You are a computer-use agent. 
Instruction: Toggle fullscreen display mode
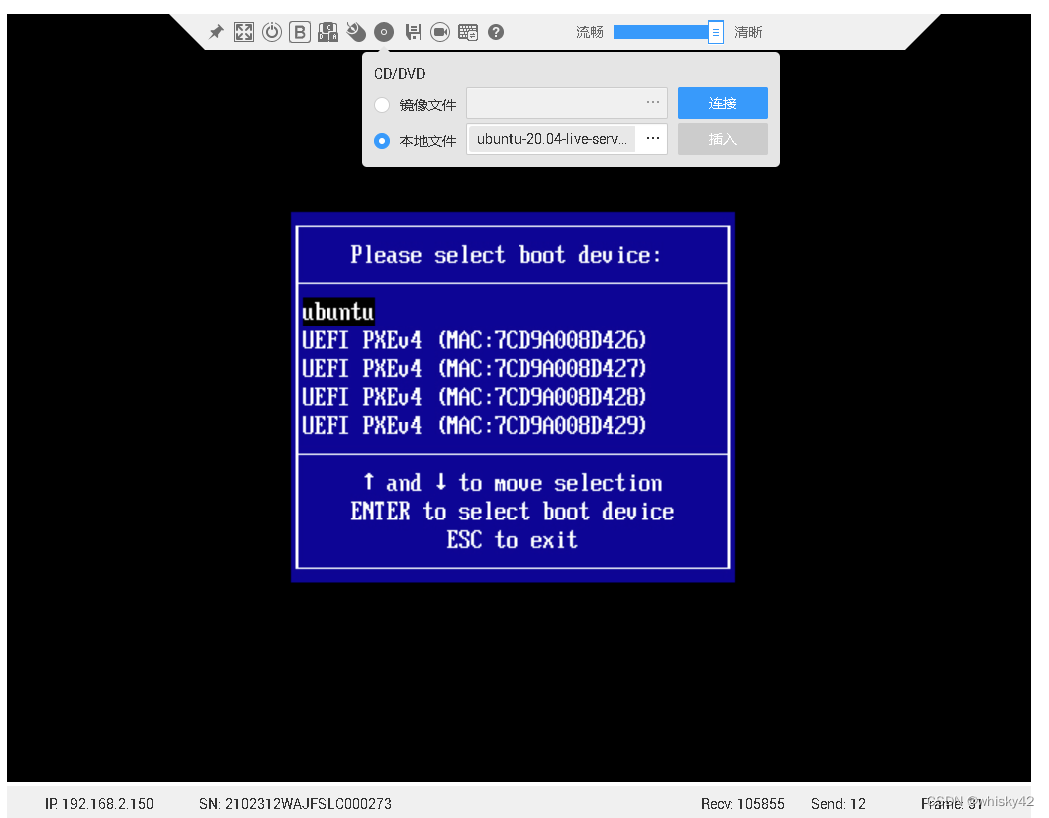click(244, 31)
